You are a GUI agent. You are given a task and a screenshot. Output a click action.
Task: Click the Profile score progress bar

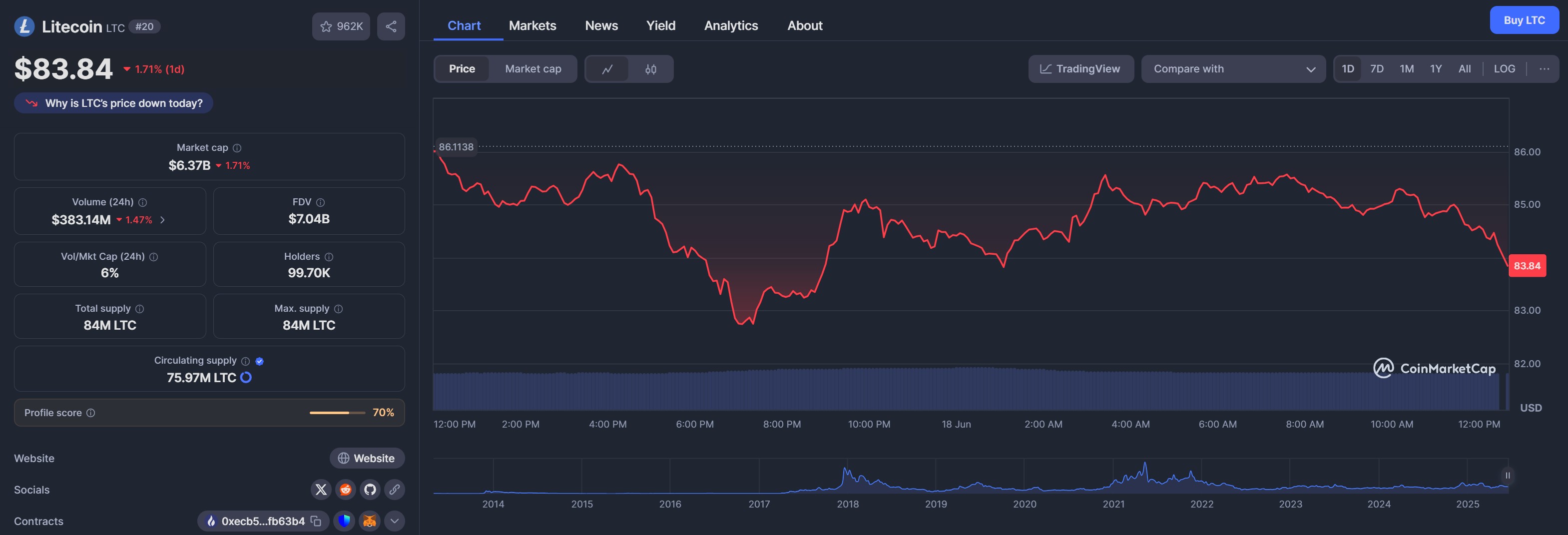(x=337, y=413)
